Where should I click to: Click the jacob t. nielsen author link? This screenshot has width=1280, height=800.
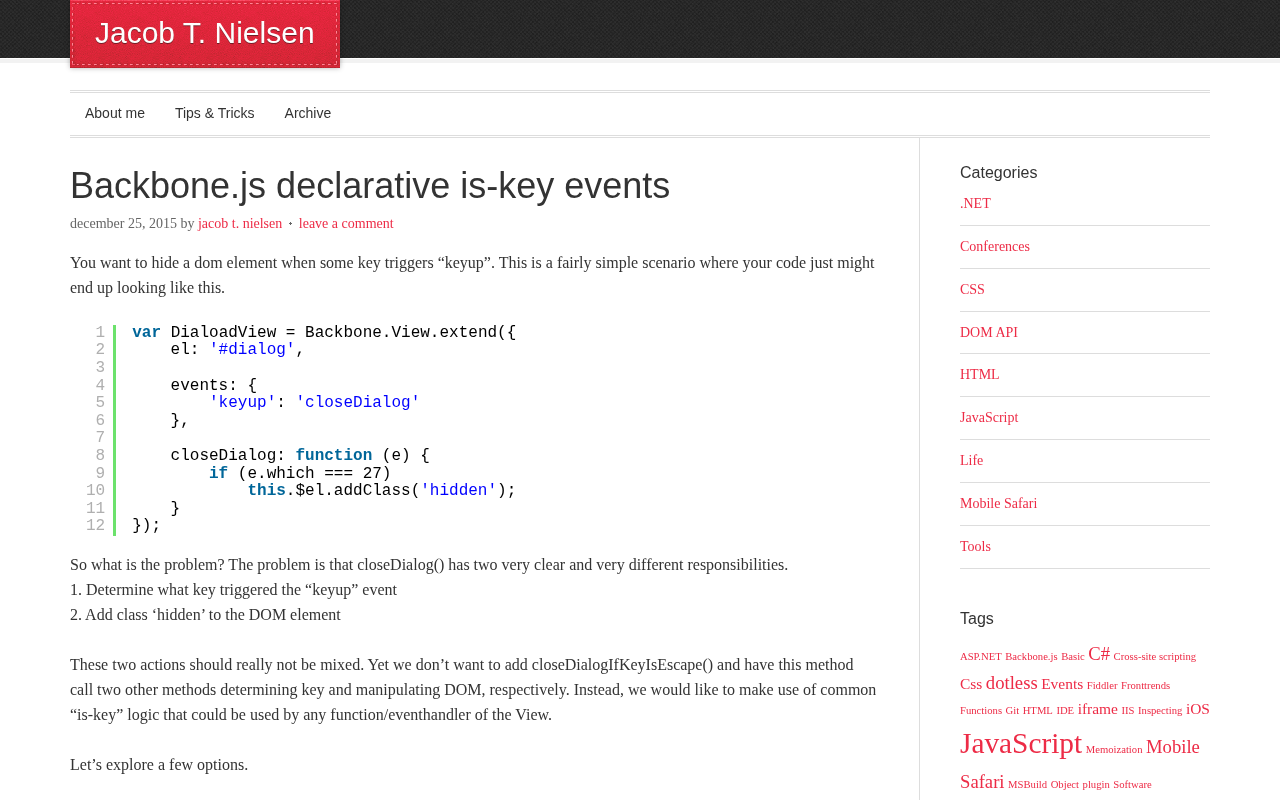coord(240,224)
